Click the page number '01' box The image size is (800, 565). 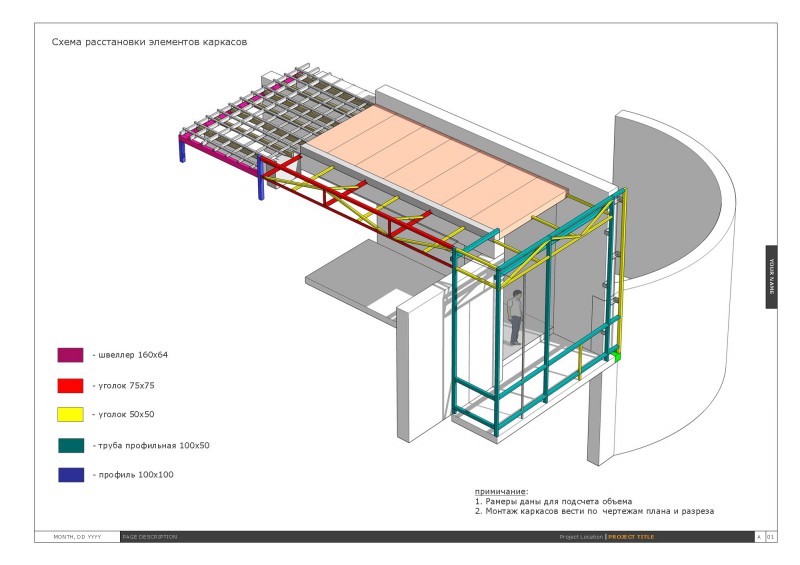tap(771, 537)
